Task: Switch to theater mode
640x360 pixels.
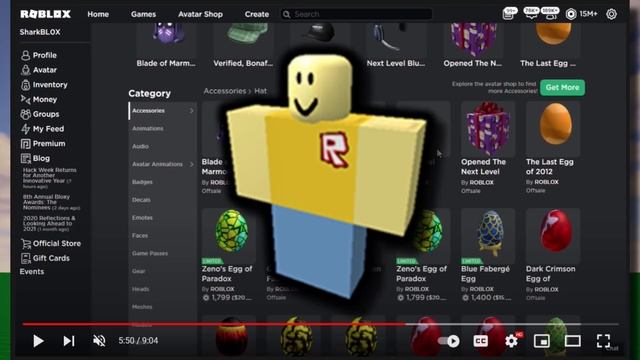Action: point(573,341)
